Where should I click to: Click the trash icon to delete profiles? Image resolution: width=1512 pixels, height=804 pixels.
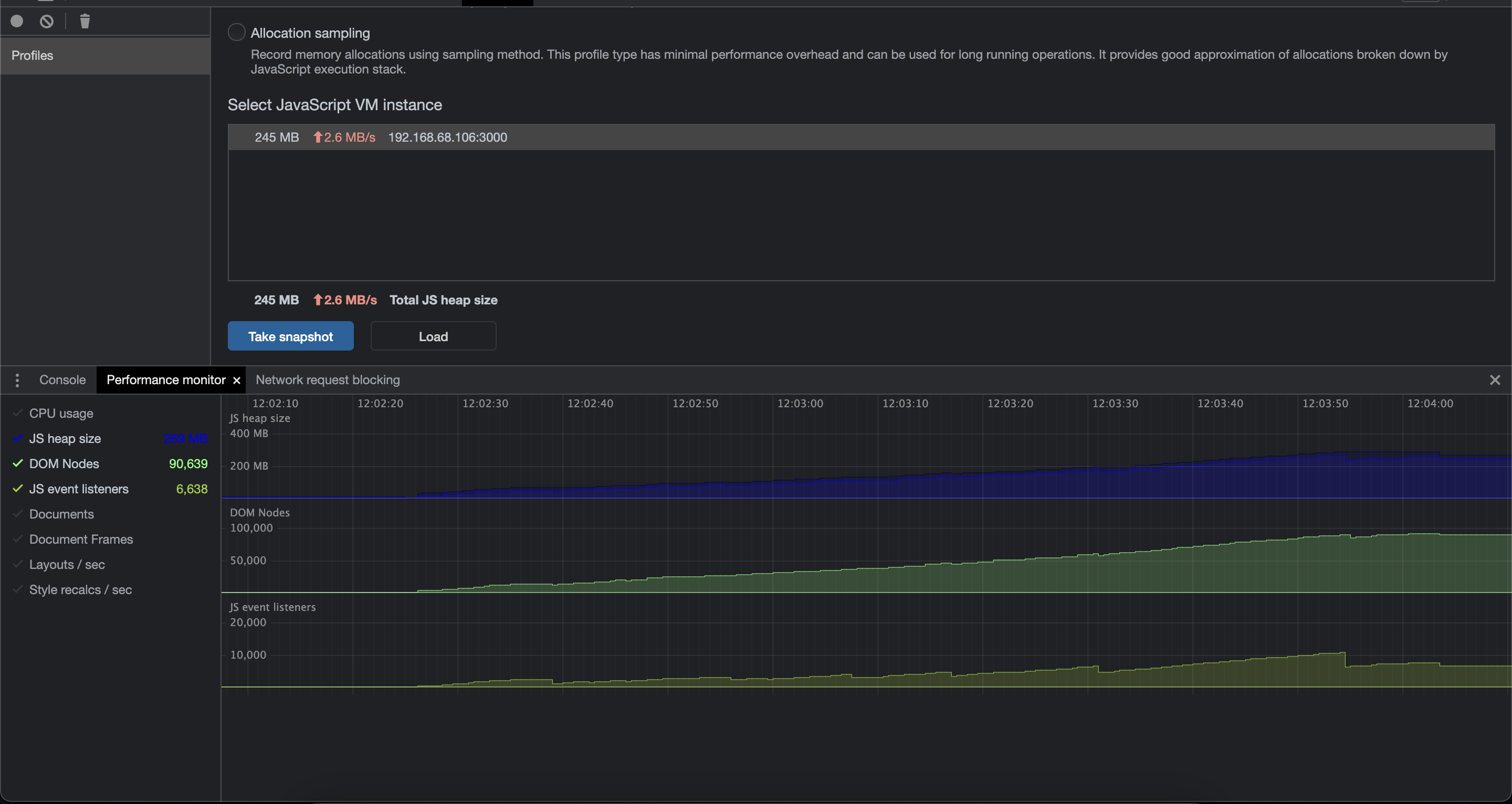(85, 21)
